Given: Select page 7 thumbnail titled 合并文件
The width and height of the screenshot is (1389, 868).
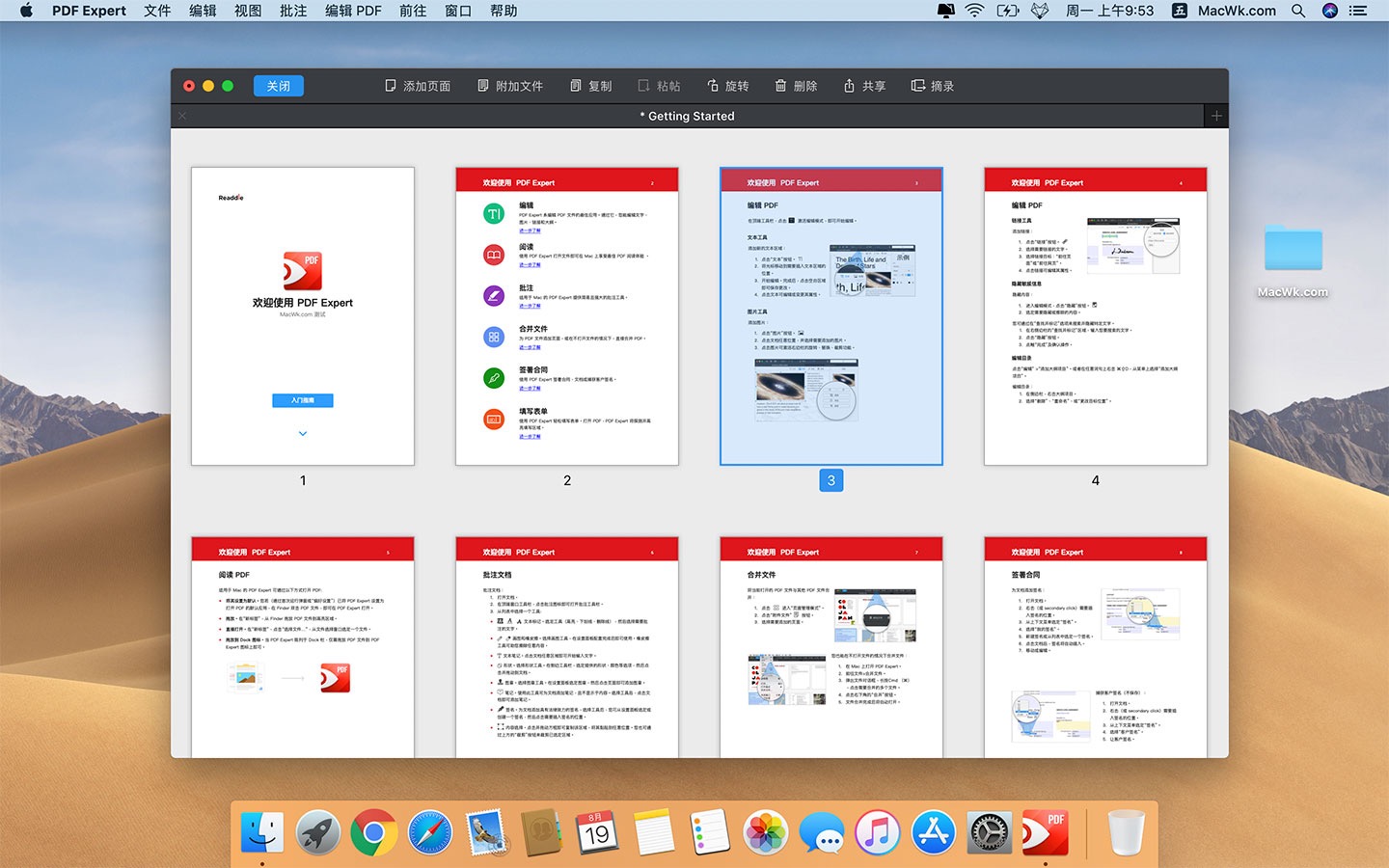Looking at the screenshot, I should click(x=831, y=647).
